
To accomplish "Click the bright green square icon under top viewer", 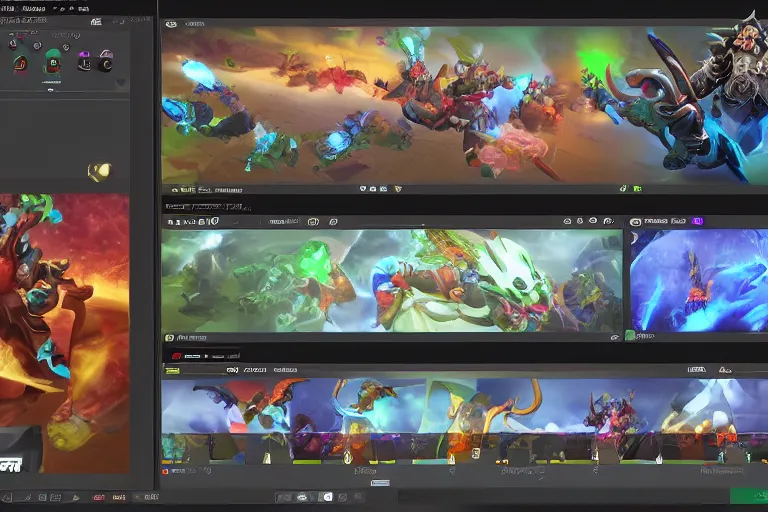I will 637,188.
